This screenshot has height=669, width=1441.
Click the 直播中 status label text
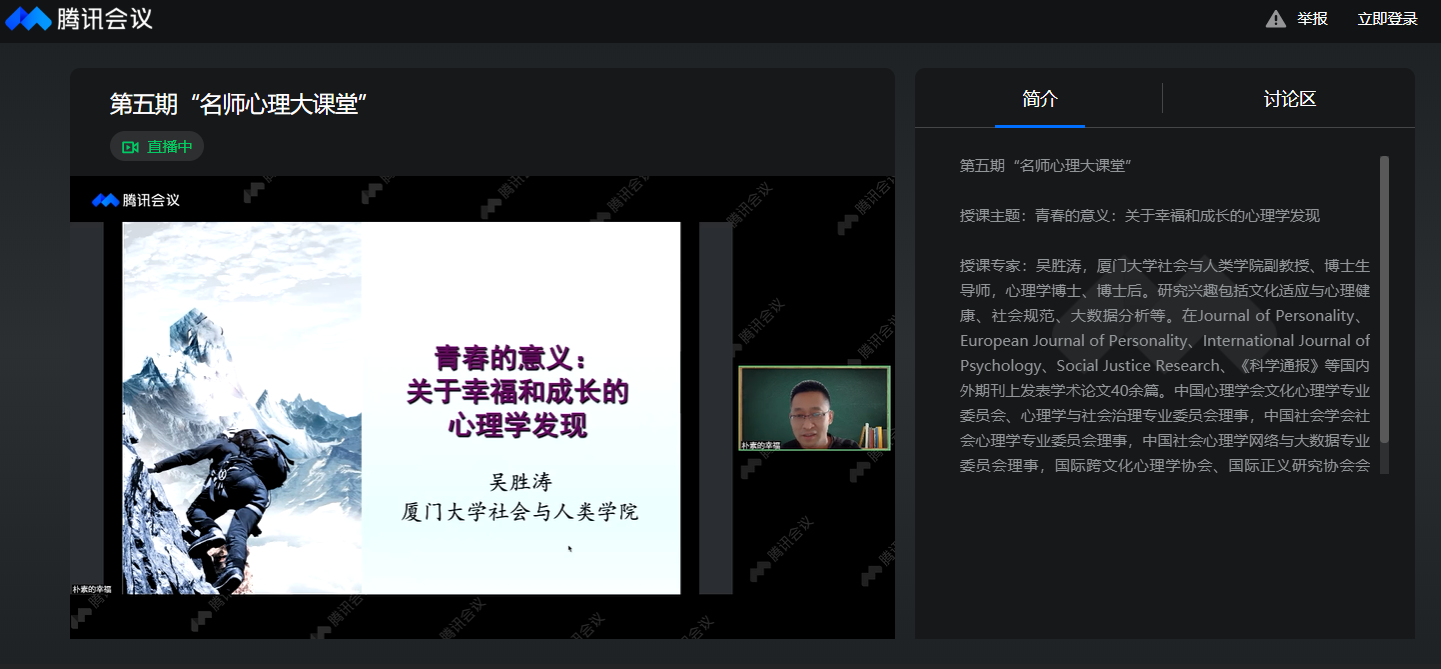170,147
